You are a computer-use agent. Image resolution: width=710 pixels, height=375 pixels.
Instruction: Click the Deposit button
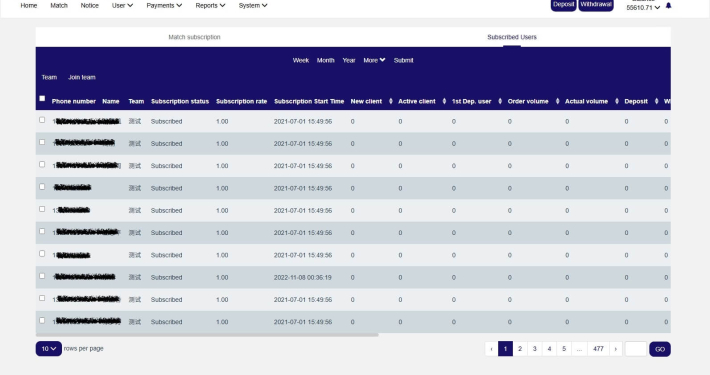563,5
